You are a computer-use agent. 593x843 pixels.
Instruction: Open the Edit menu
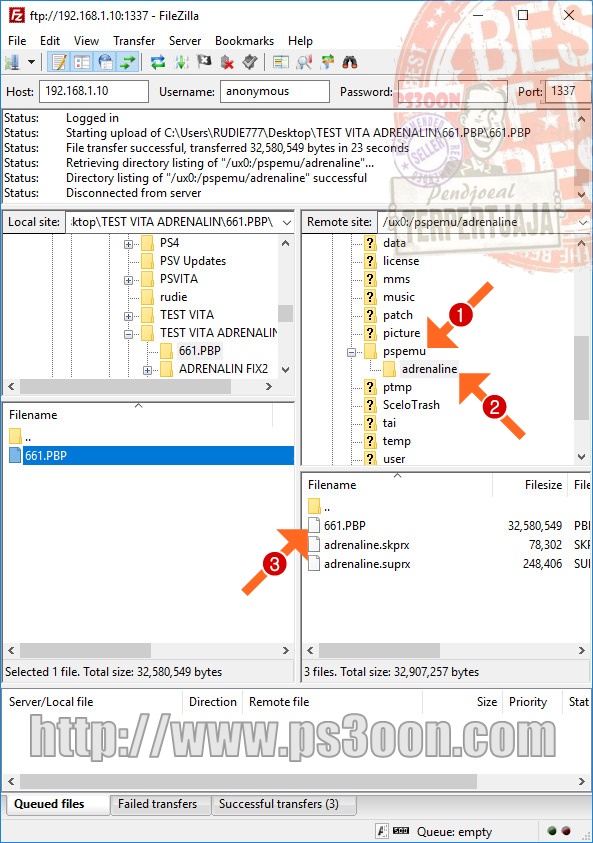(x=50, y=41)
